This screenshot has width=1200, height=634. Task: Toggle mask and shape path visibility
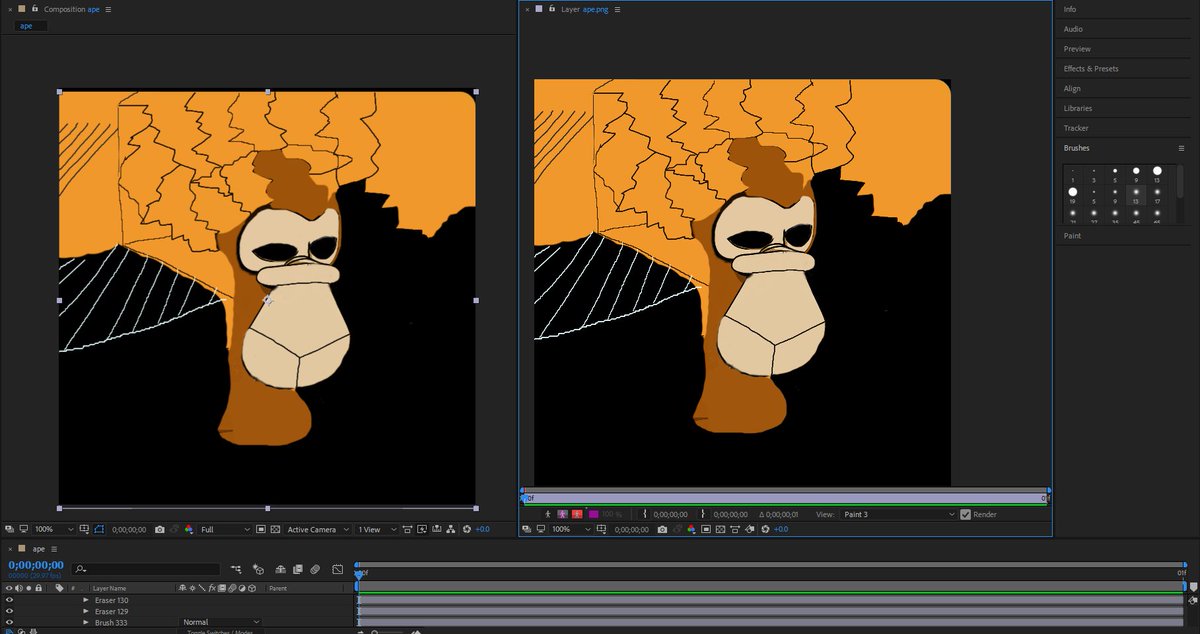point(98,529)
